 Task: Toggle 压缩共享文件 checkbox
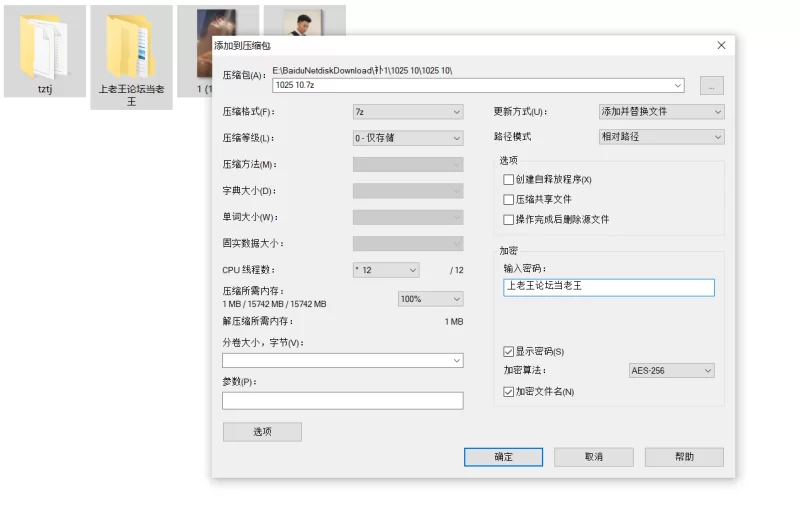point(509,199)
